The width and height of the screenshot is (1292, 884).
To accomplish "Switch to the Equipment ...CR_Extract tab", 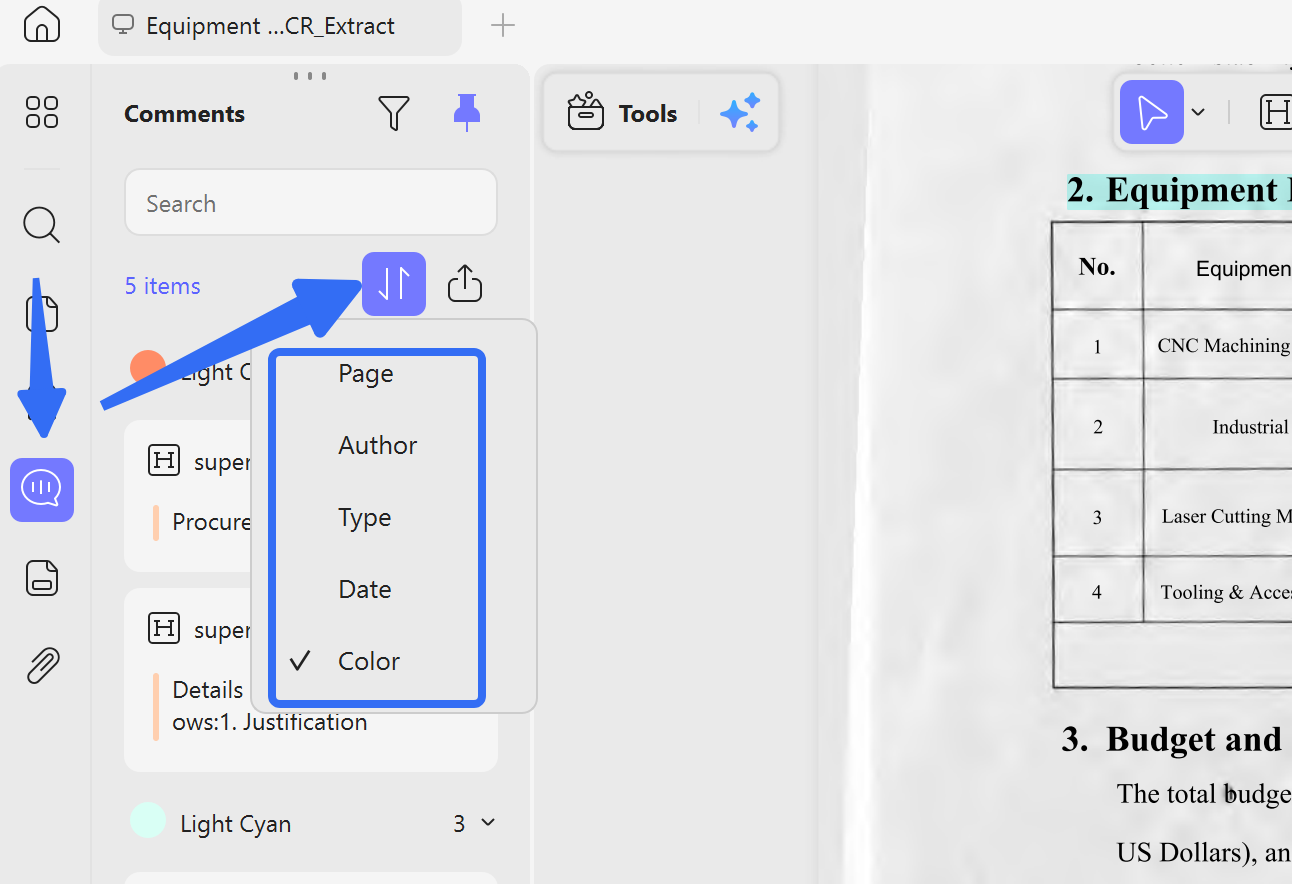I will pos(280,26).
